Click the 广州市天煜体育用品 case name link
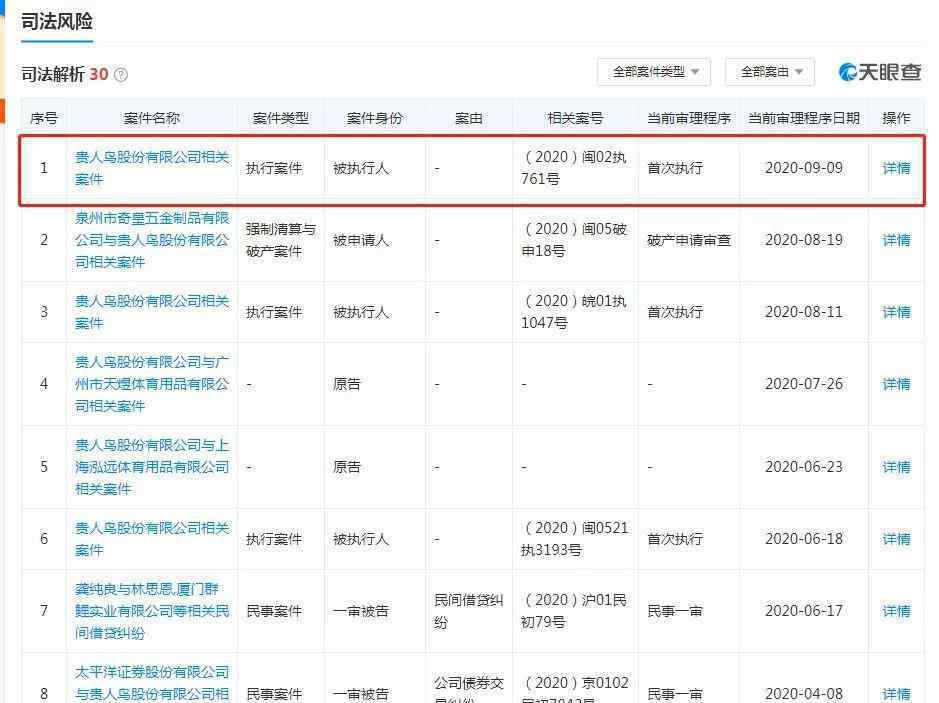Viewport: 939px width, 703px height. pyautogui.click(x=152, y=384)
